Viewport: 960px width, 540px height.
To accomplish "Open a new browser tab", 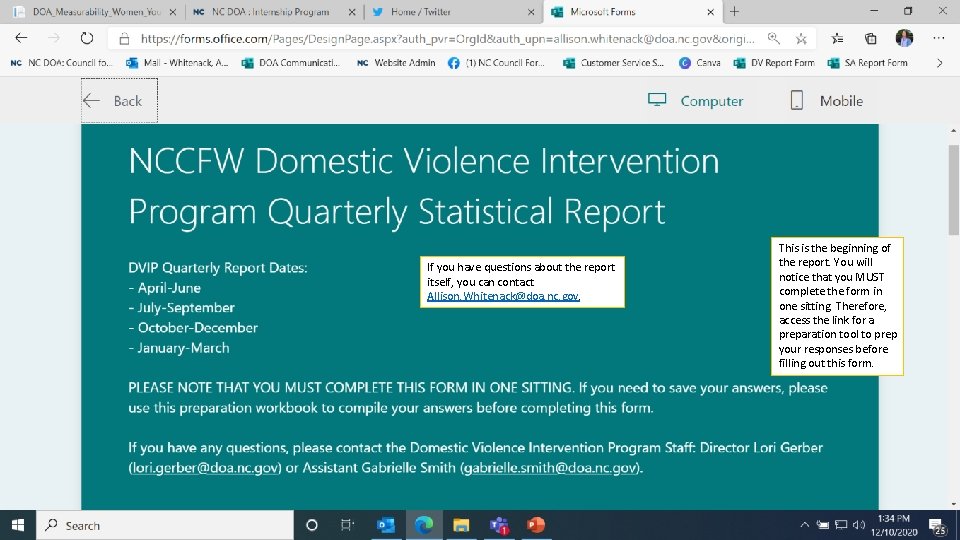I will [735, 12].
